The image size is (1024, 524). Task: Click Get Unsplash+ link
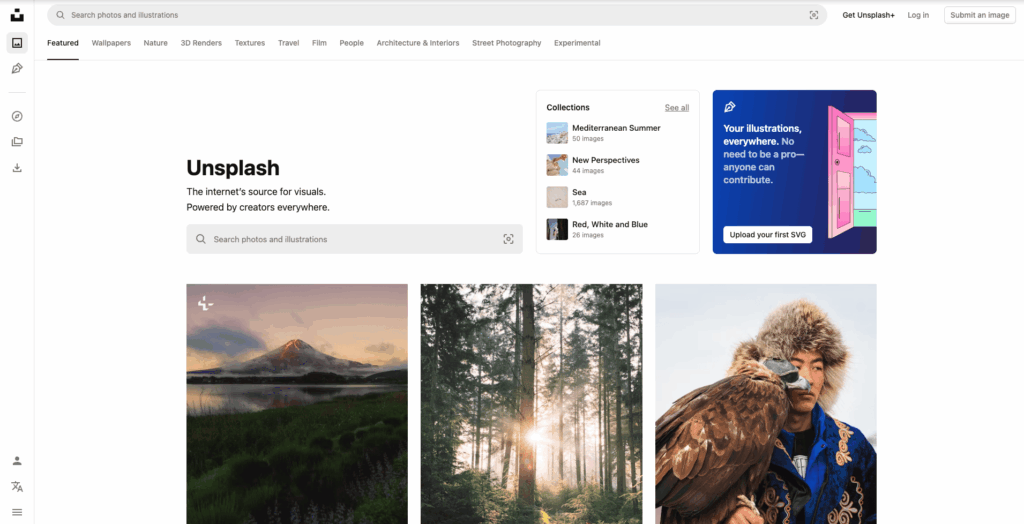[869, 15]
